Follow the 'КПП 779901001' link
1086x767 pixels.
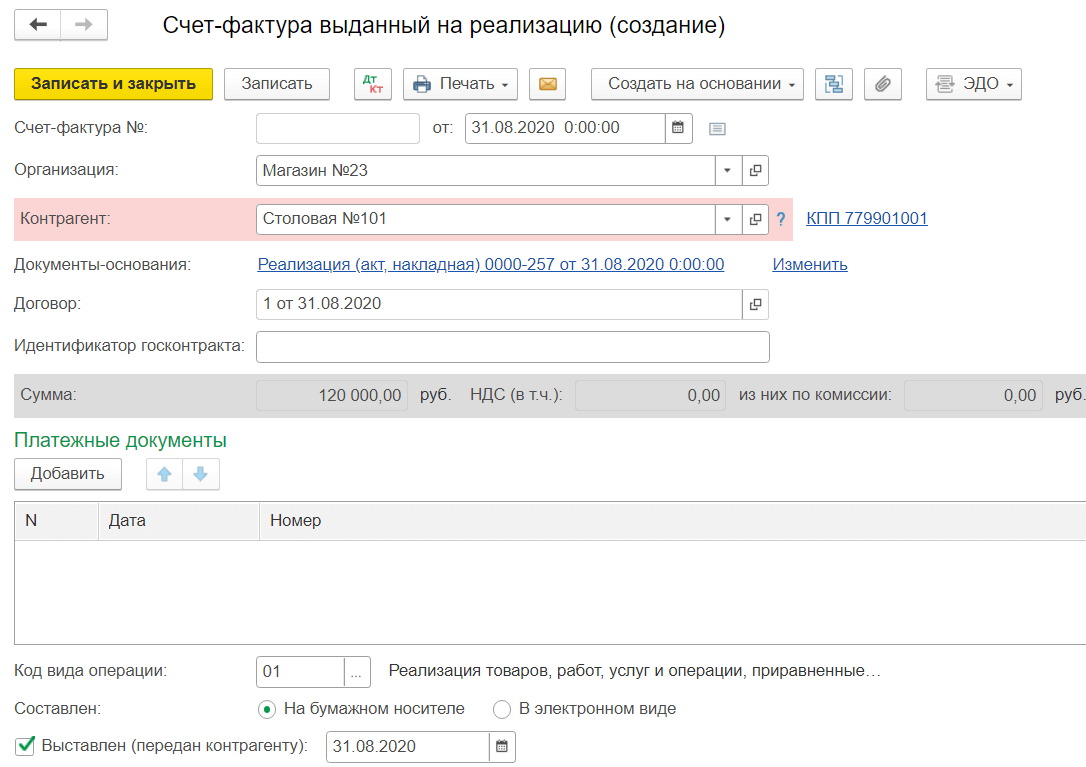(x=866, y=218)
